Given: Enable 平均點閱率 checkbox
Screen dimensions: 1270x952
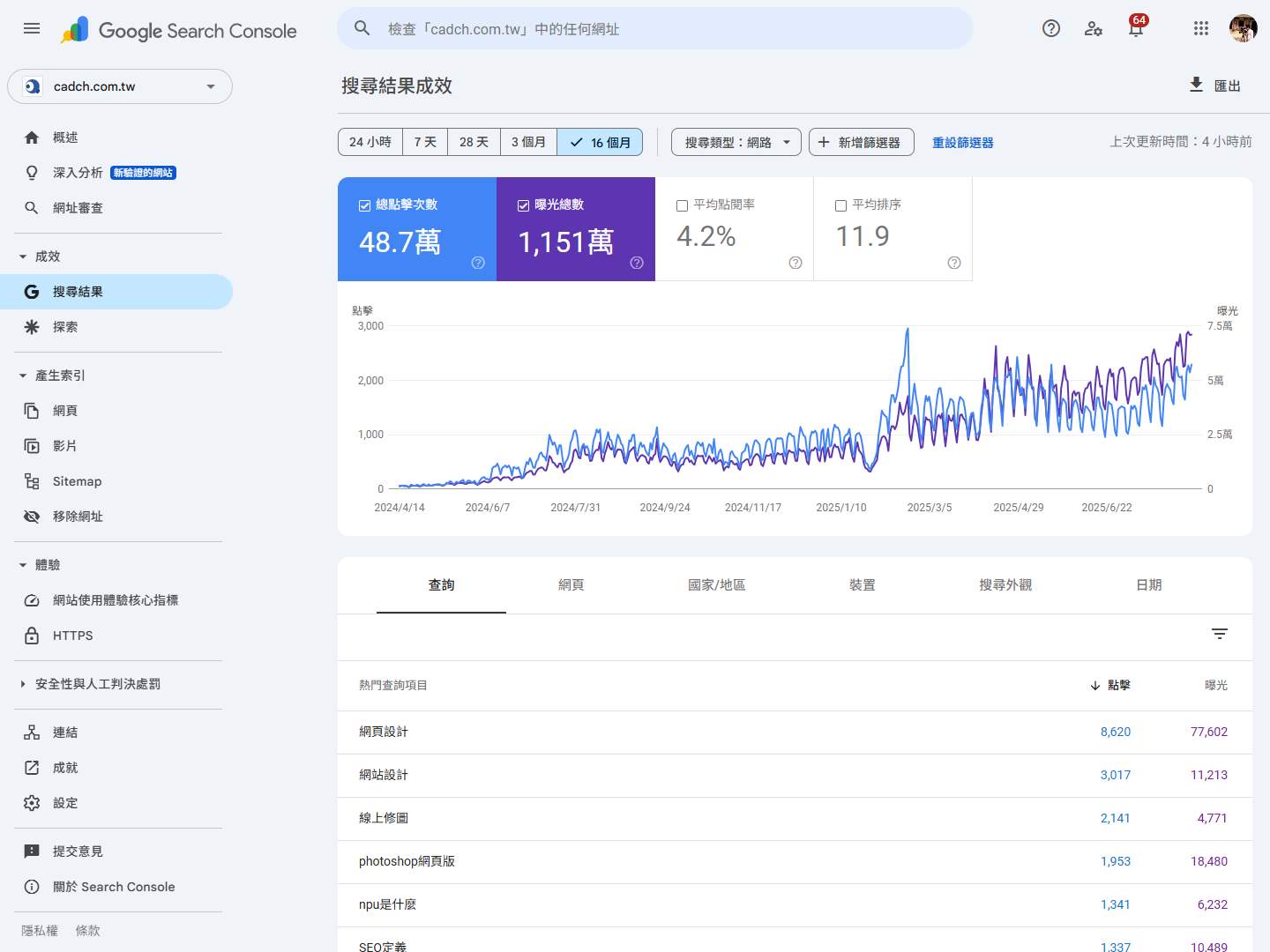Looking at the screenshot, I should pyautogui.click(x=682, y=205).
